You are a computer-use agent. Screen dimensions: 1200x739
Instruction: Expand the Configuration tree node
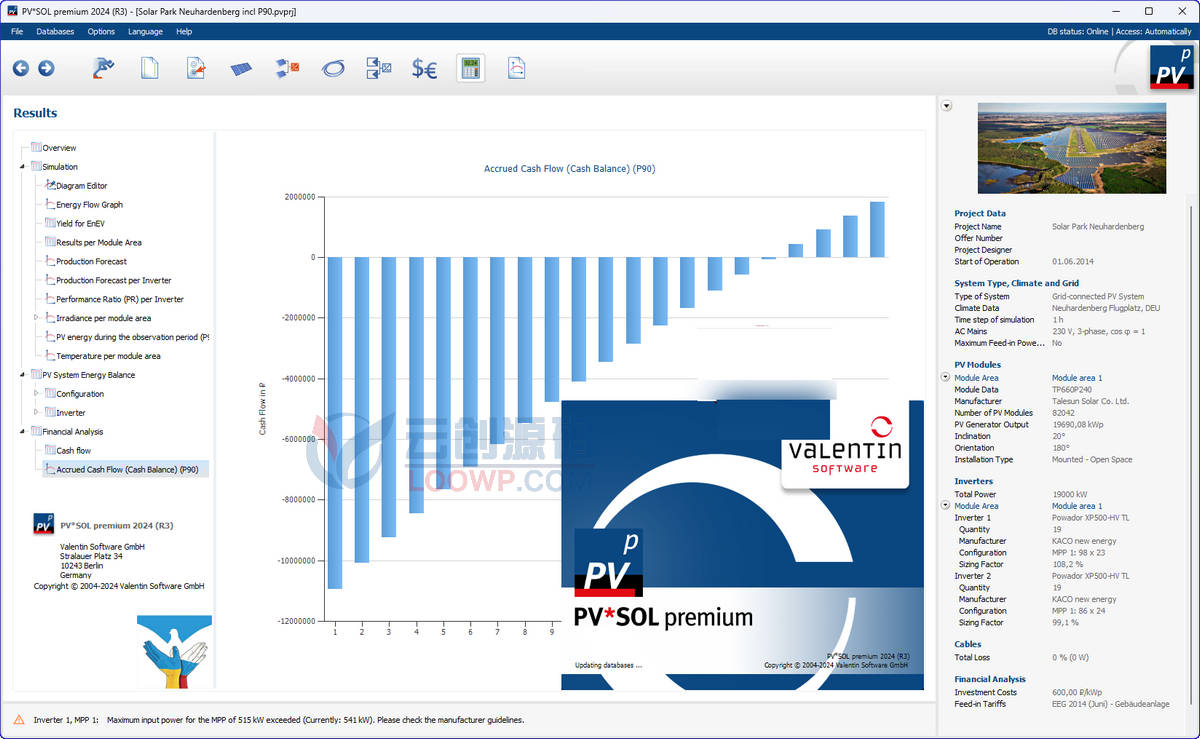[x=37, y=394]
